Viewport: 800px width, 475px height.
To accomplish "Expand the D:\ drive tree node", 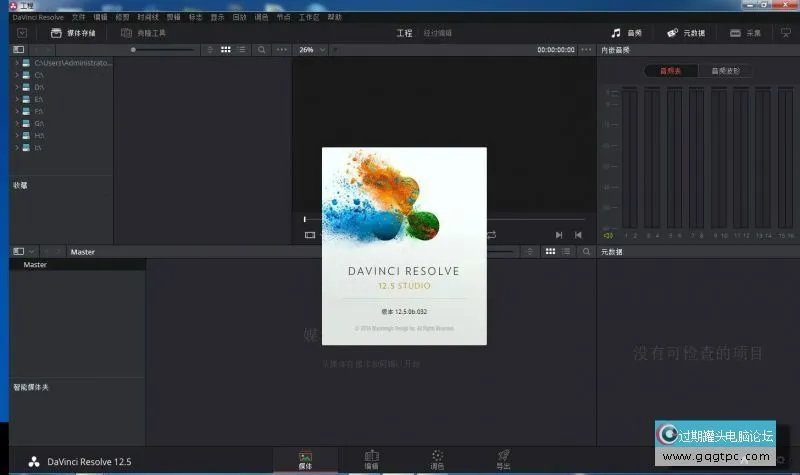I will point(17,87).
